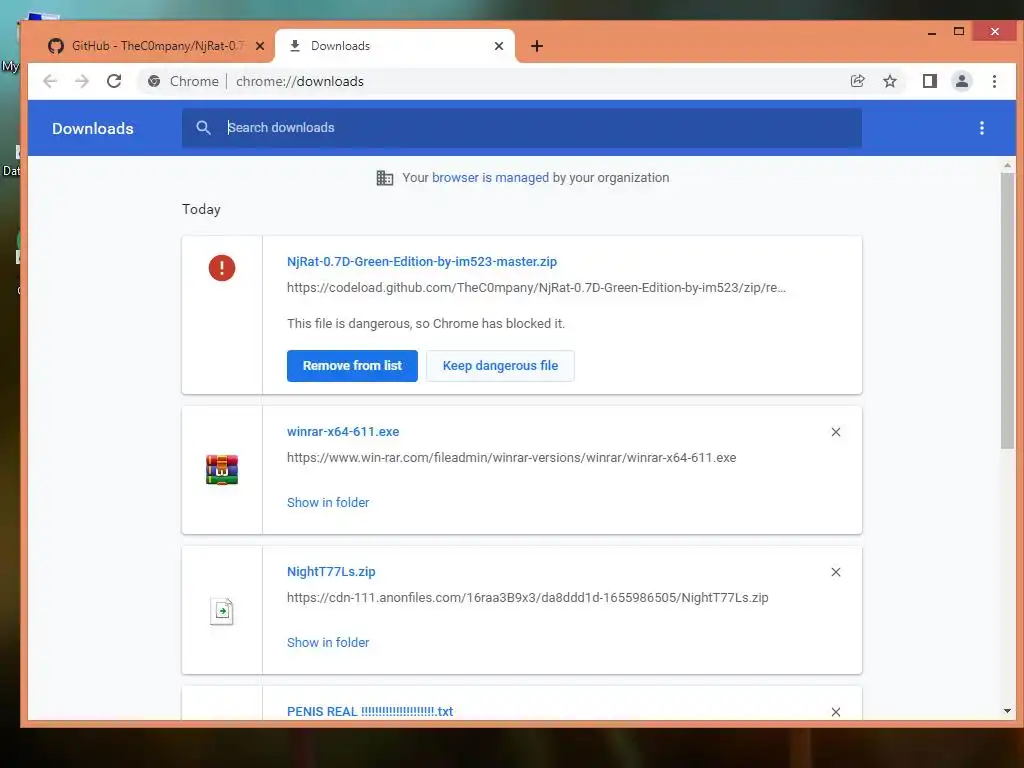Click the 'Today' date heading

(x=201, y=209)
